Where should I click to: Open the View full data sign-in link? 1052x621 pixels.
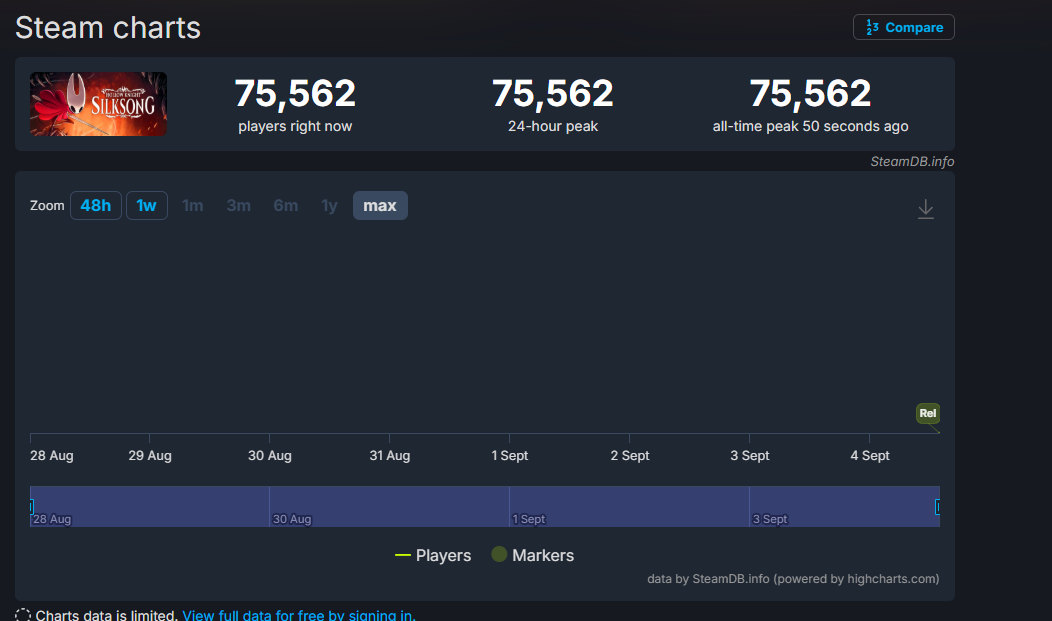298,615
